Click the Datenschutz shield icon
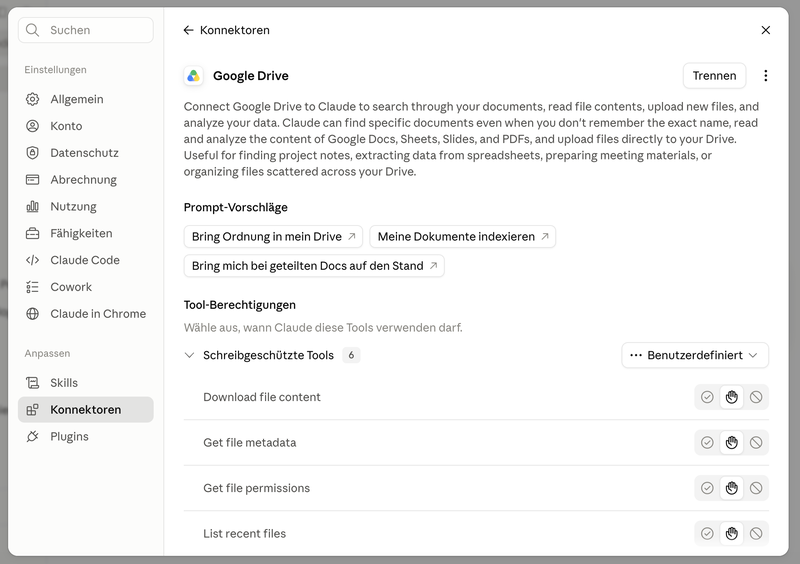The height and width of the screenshot is (564, 800). 32,153
